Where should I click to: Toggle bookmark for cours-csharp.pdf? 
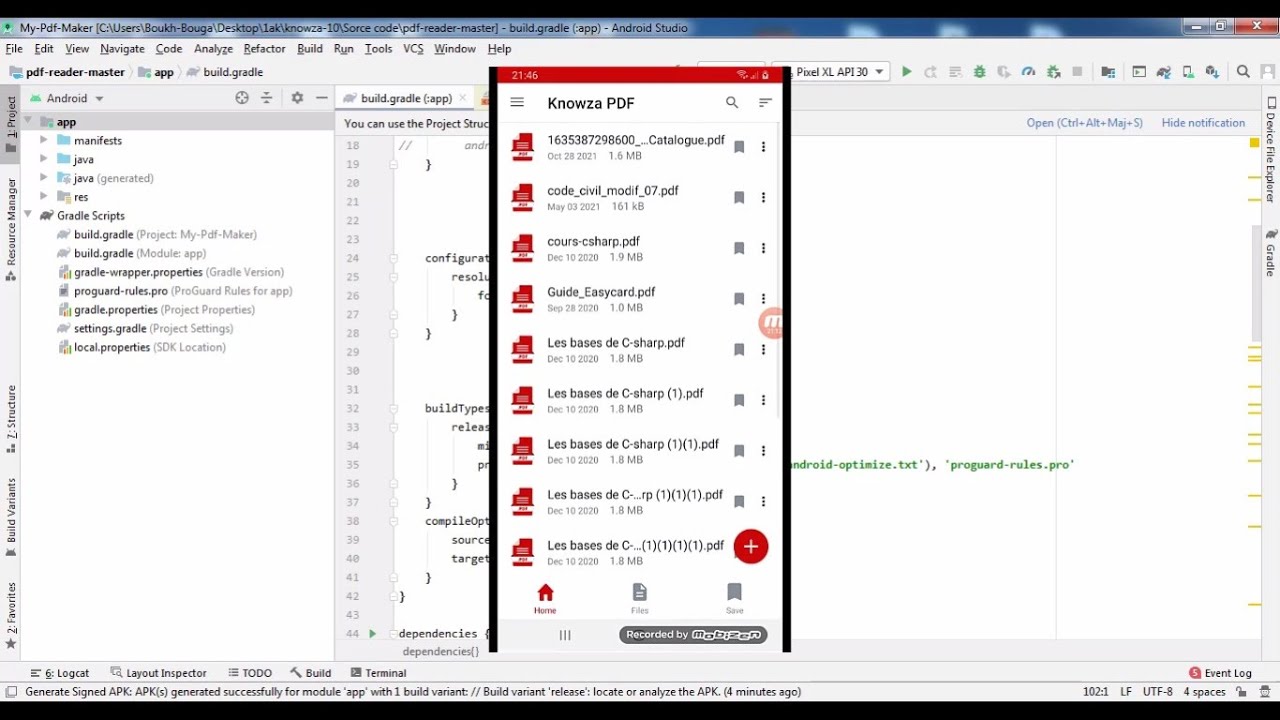(739, 248)
